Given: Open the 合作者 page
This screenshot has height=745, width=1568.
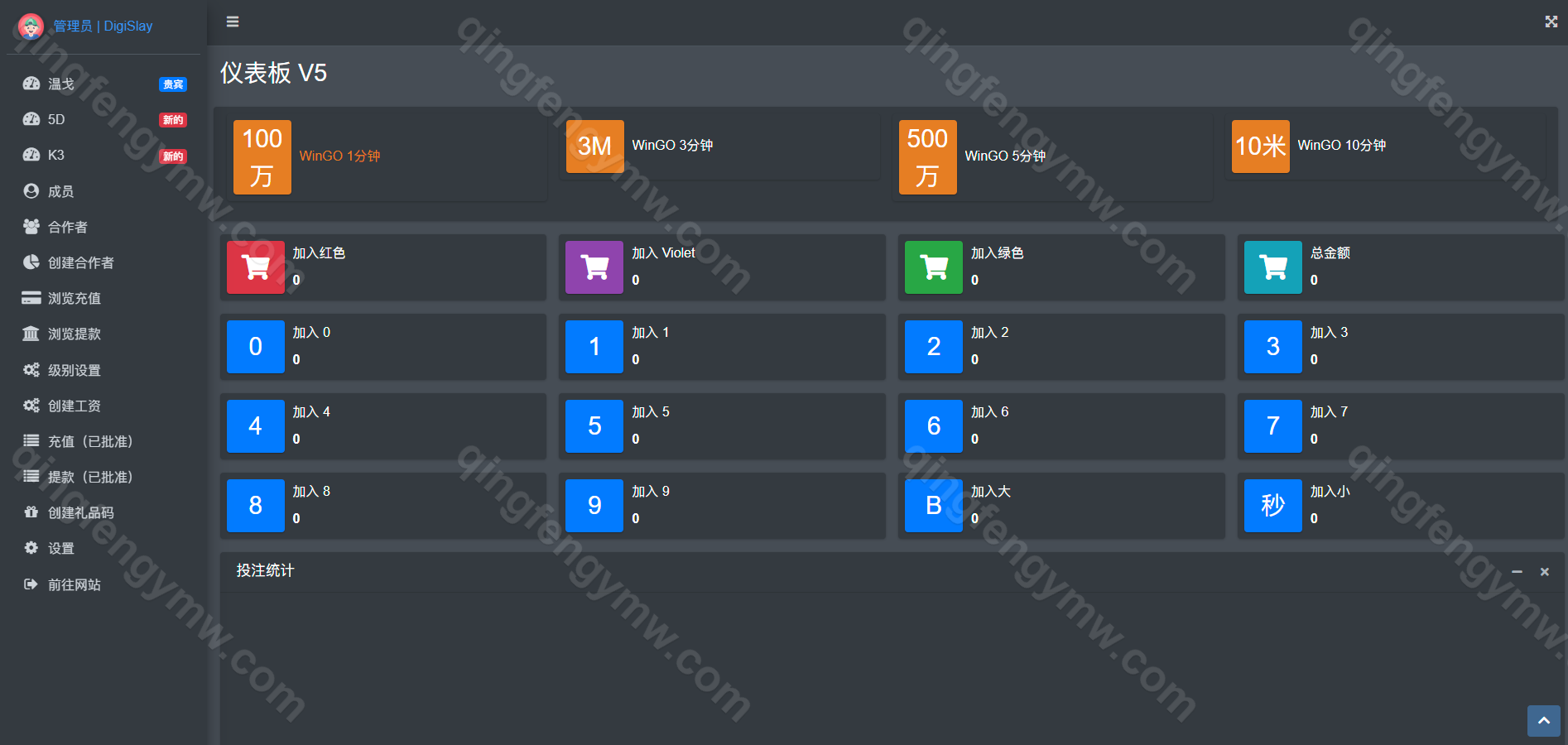Looking at the screenshot, I should point(103,227).
